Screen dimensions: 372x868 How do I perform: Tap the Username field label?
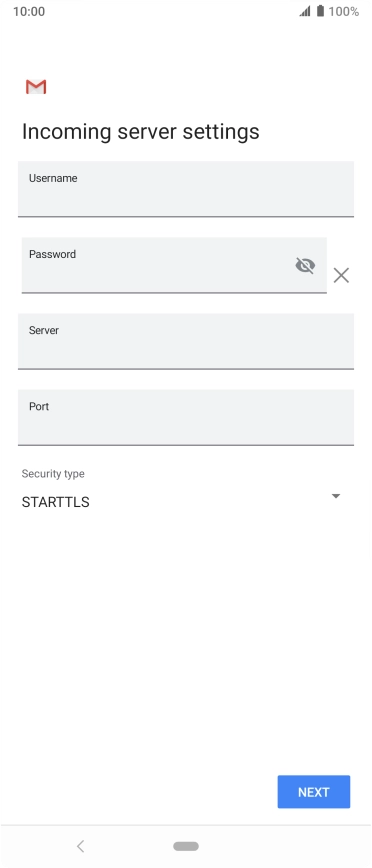53,178
